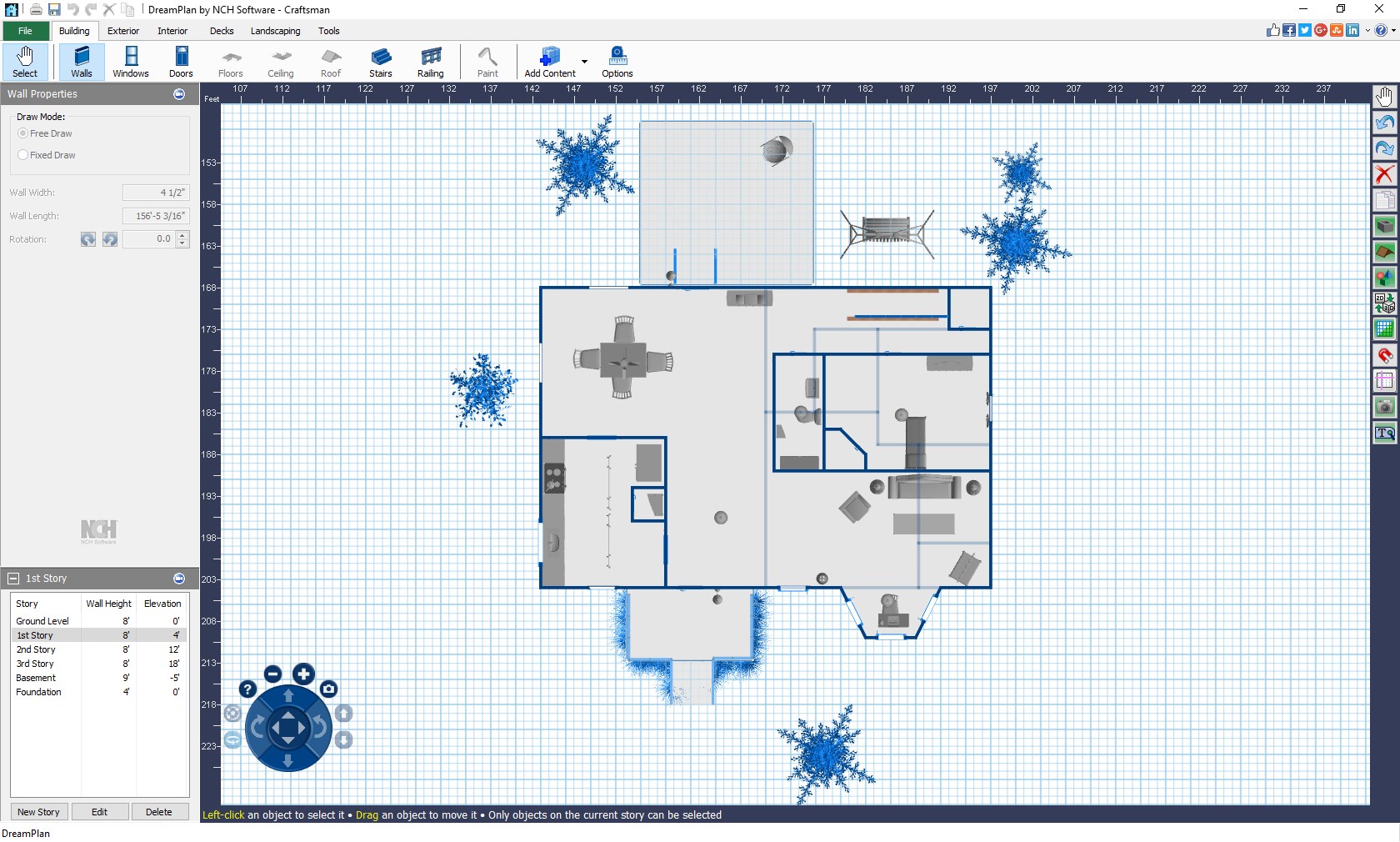The height and width of the screenshot is (842, 1400).
Task: Open the Tools menu
Action: 328,31
